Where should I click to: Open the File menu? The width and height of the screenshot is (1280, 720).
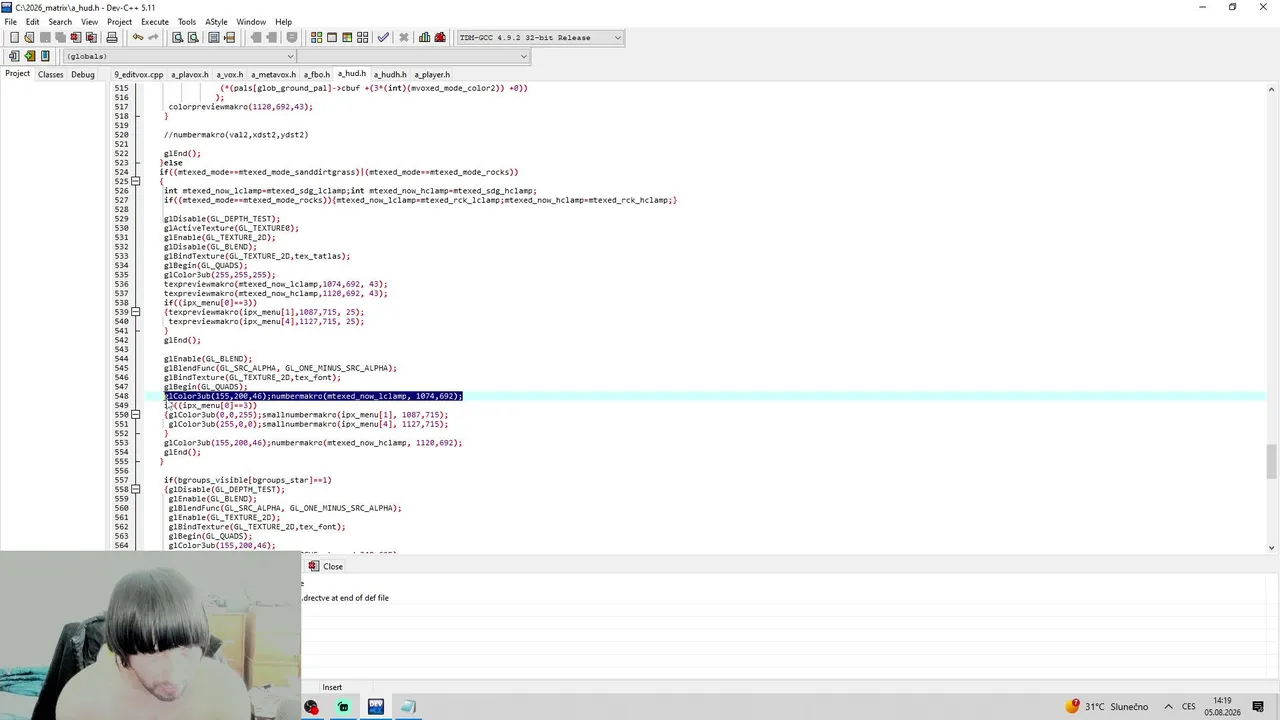(10, 22)
